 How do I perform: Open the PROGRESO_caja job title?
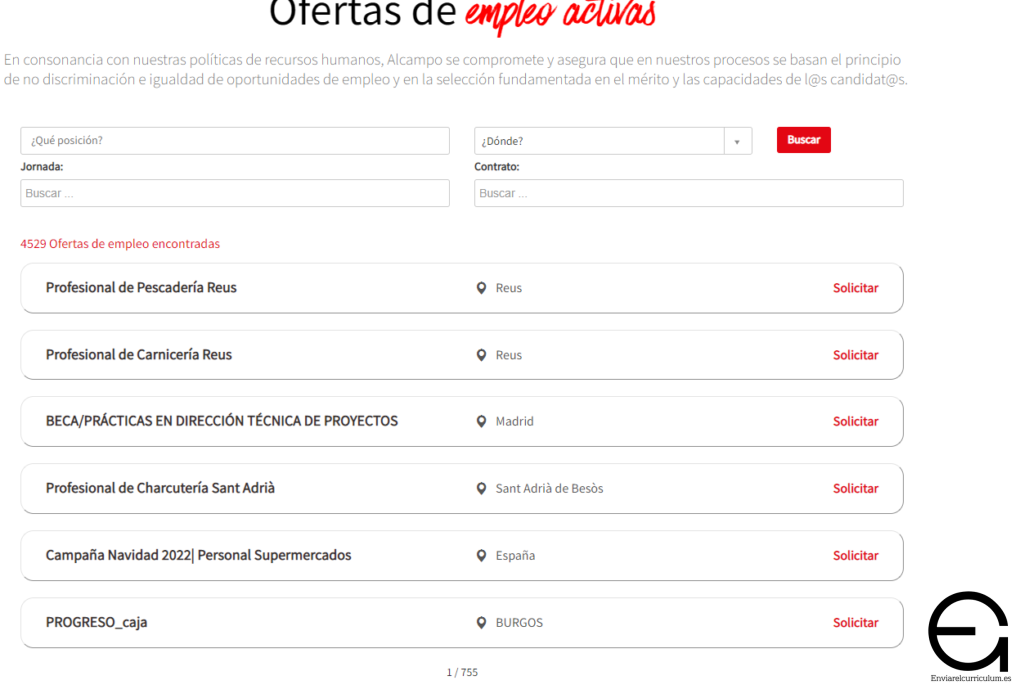(x=97, y=623)
